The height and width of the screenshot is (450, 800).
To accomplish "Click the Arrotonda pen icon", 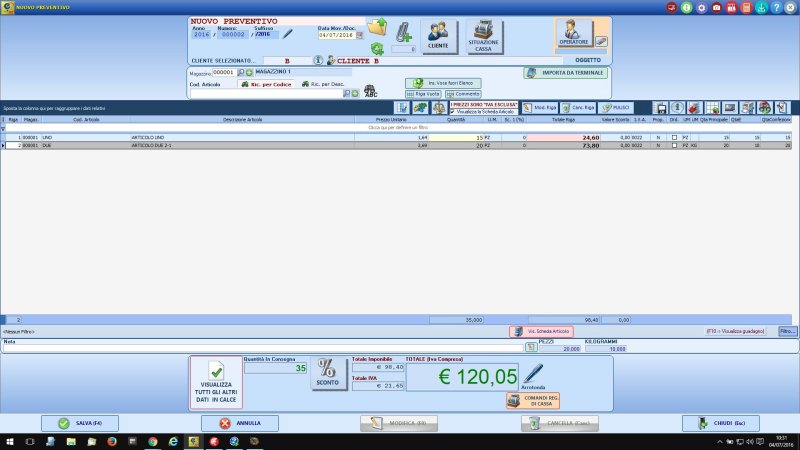I will 533,375.
